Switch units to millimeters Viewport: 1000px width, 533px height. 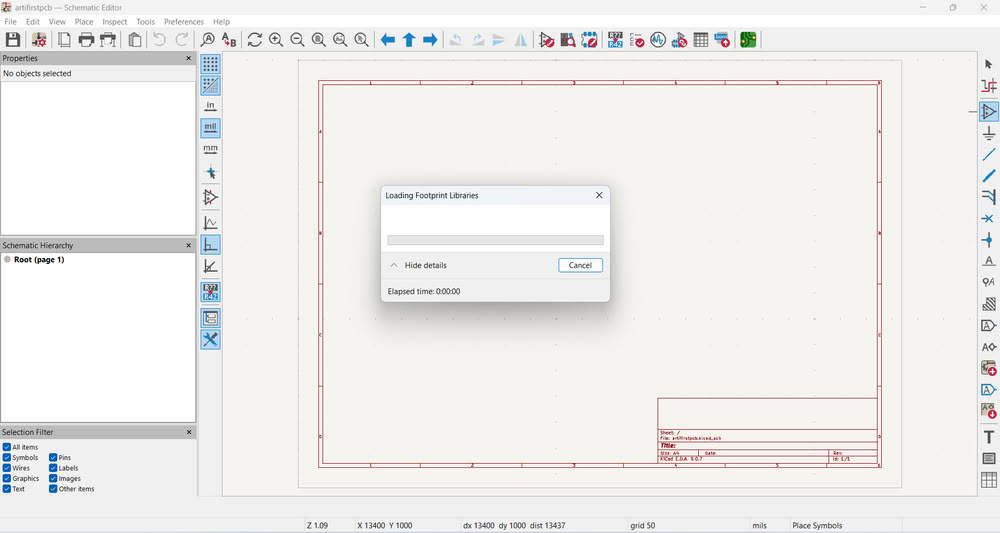210,149
